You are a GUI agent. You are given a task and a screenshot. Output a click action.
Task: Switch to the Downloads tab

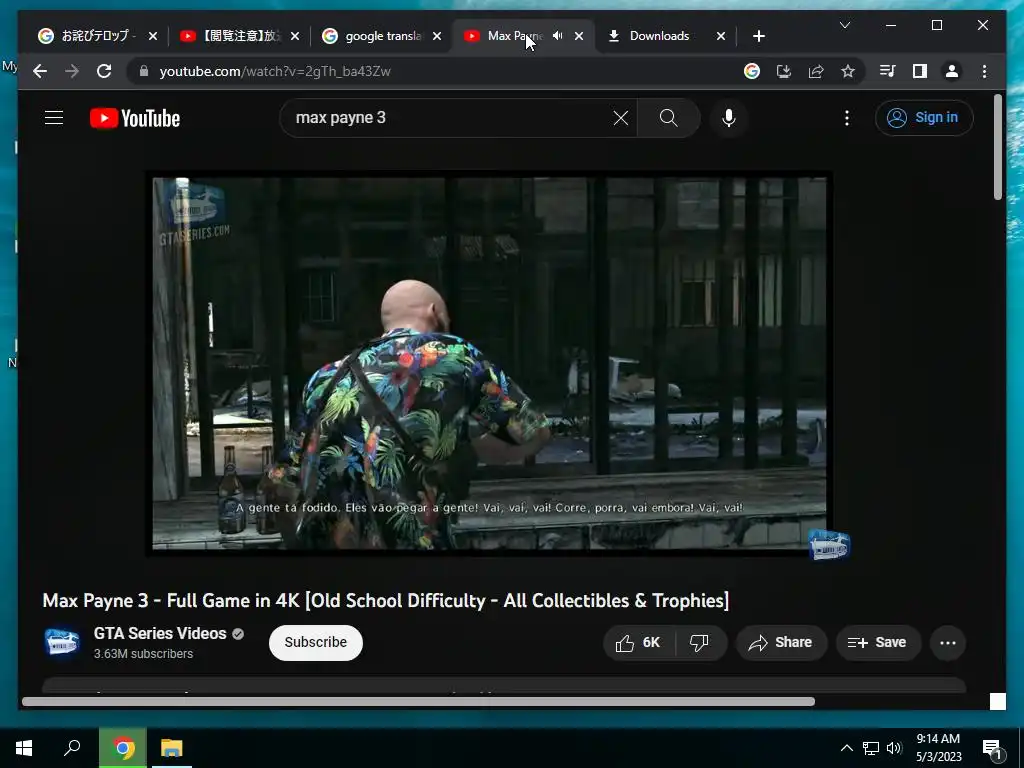(x=658, y=36)
